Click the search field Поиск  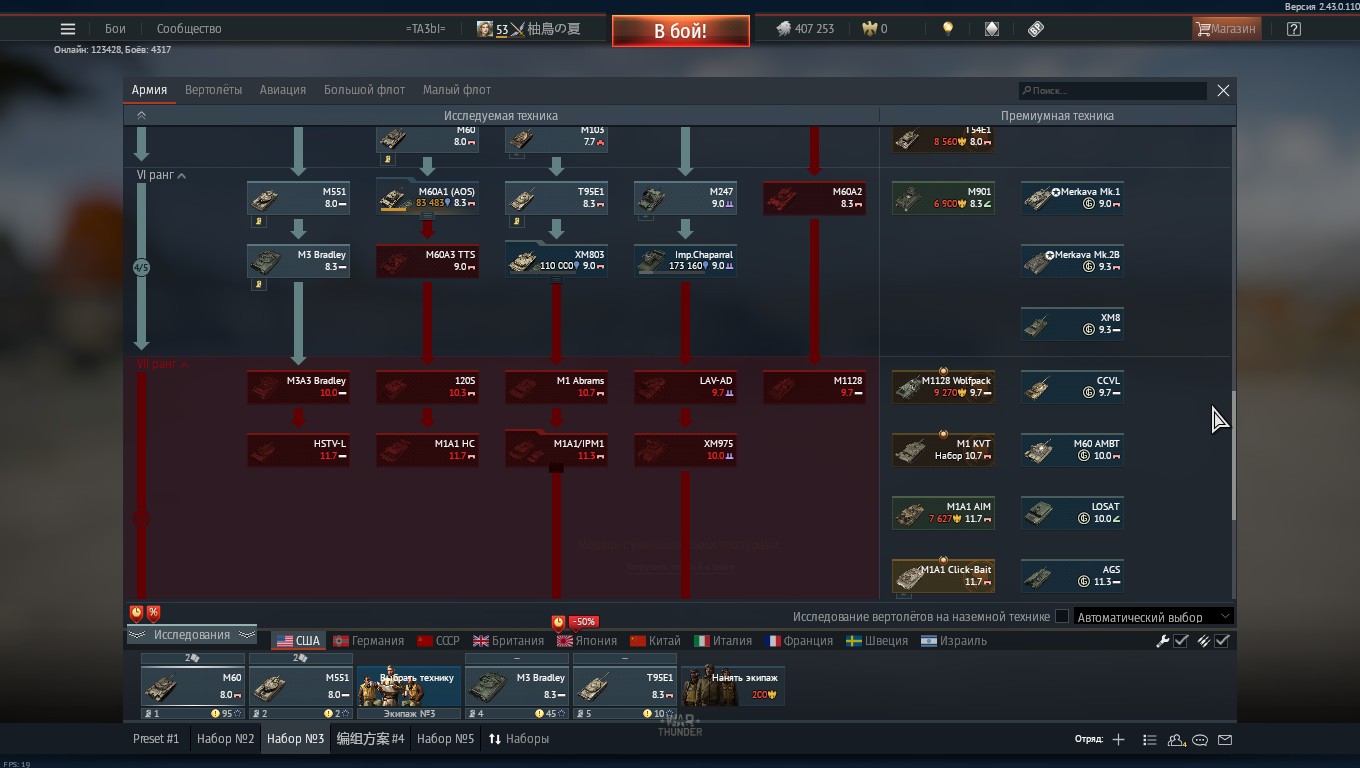(1113, 91)
